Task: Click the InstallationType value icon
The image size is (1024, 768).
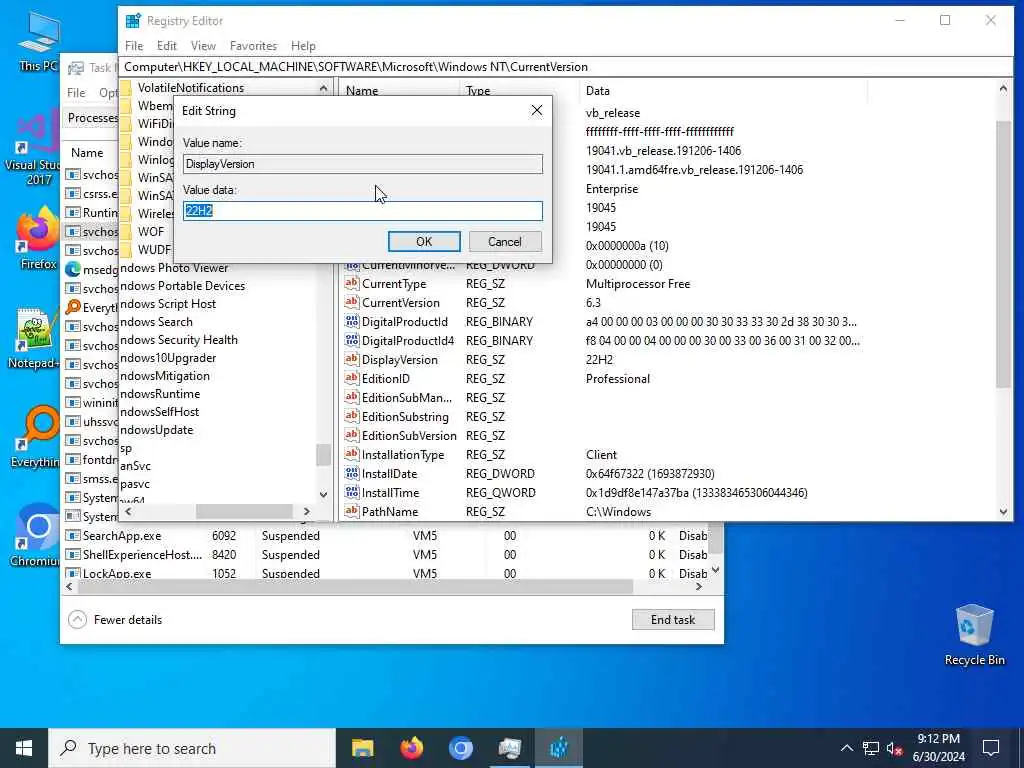Action: click(x=352, y=454)
